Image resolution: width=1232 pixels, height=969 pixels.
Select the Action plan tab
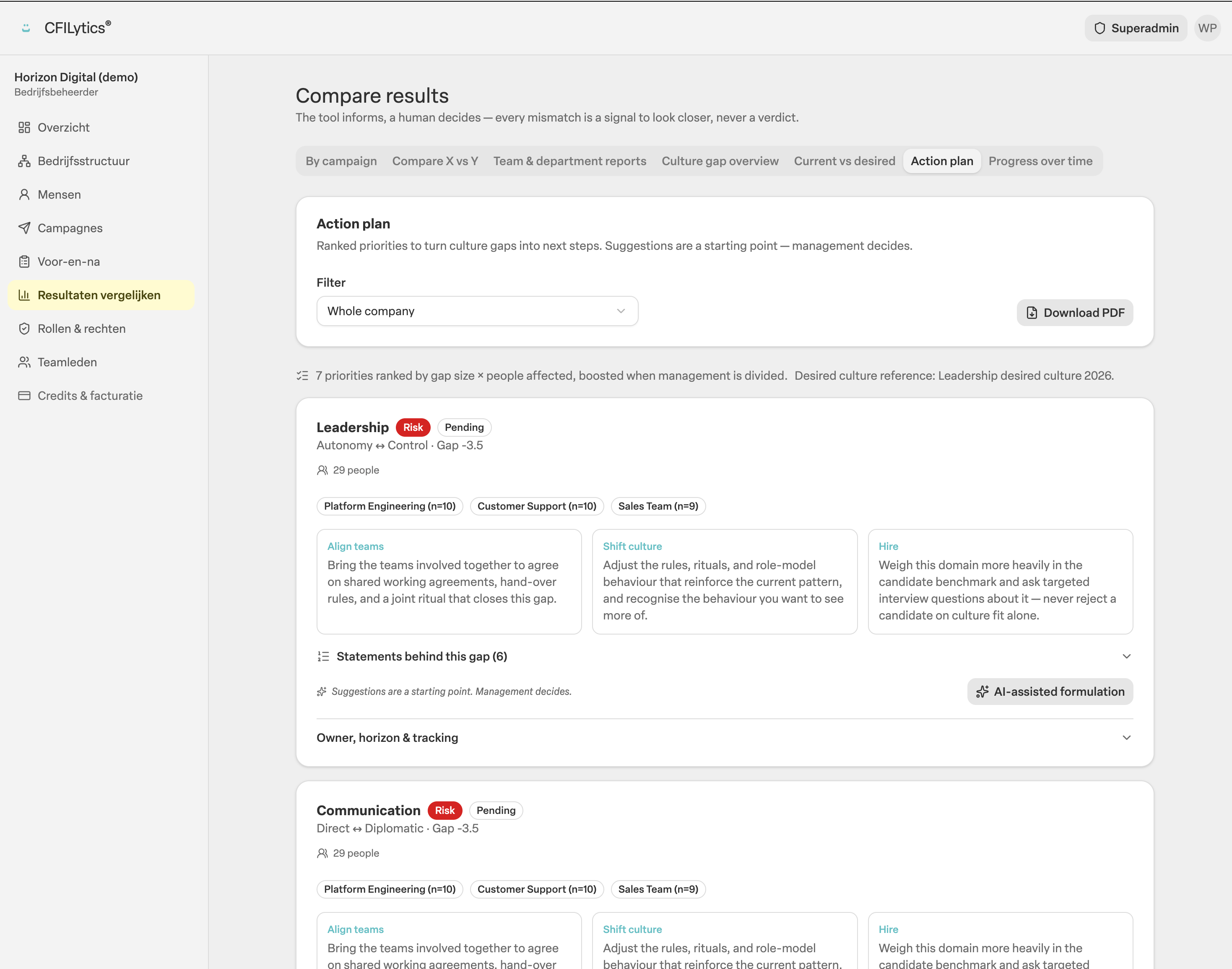[941, 161]
